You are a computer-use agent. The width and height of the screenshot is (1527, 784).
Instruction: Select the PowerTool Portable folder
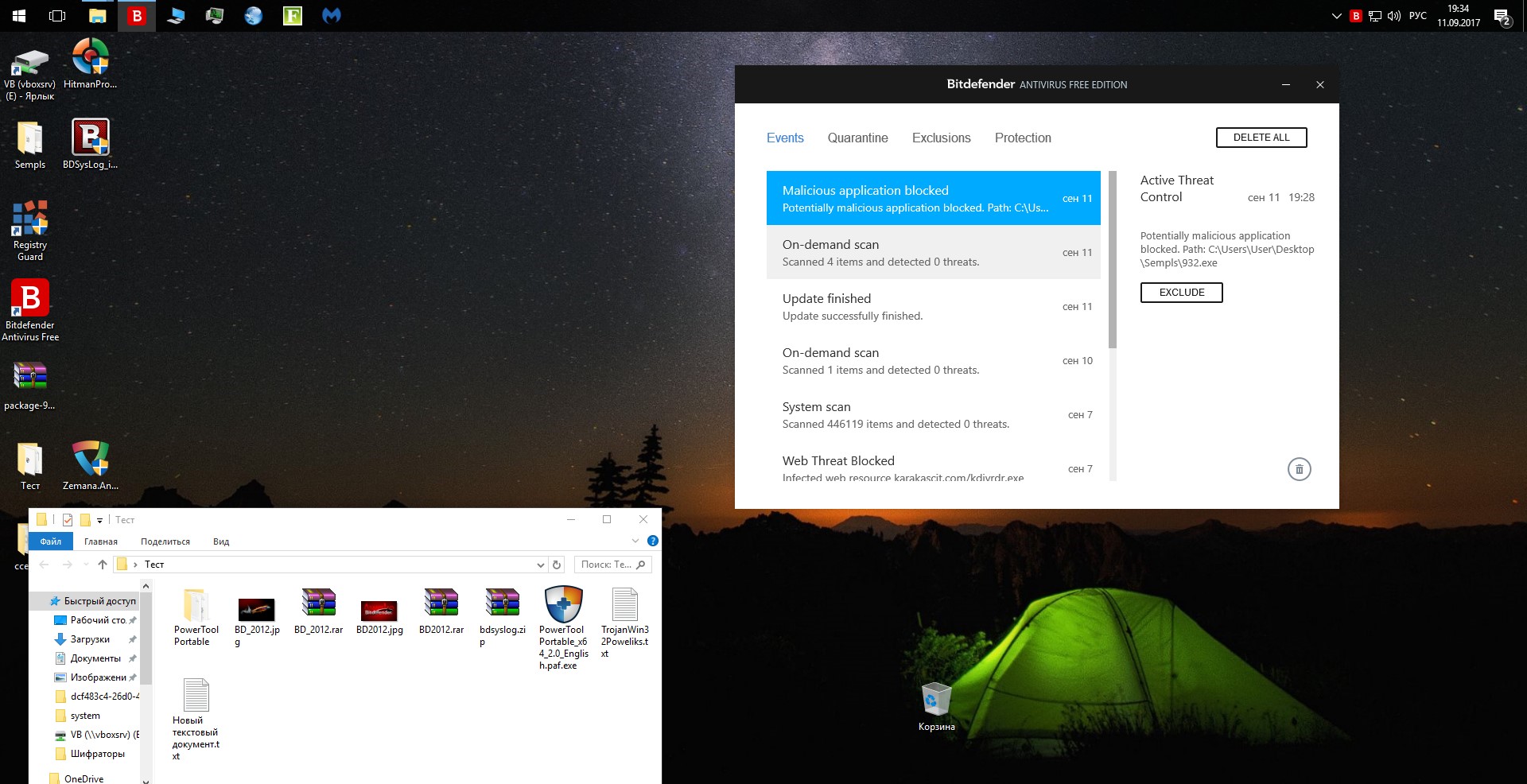click(196, 617)
